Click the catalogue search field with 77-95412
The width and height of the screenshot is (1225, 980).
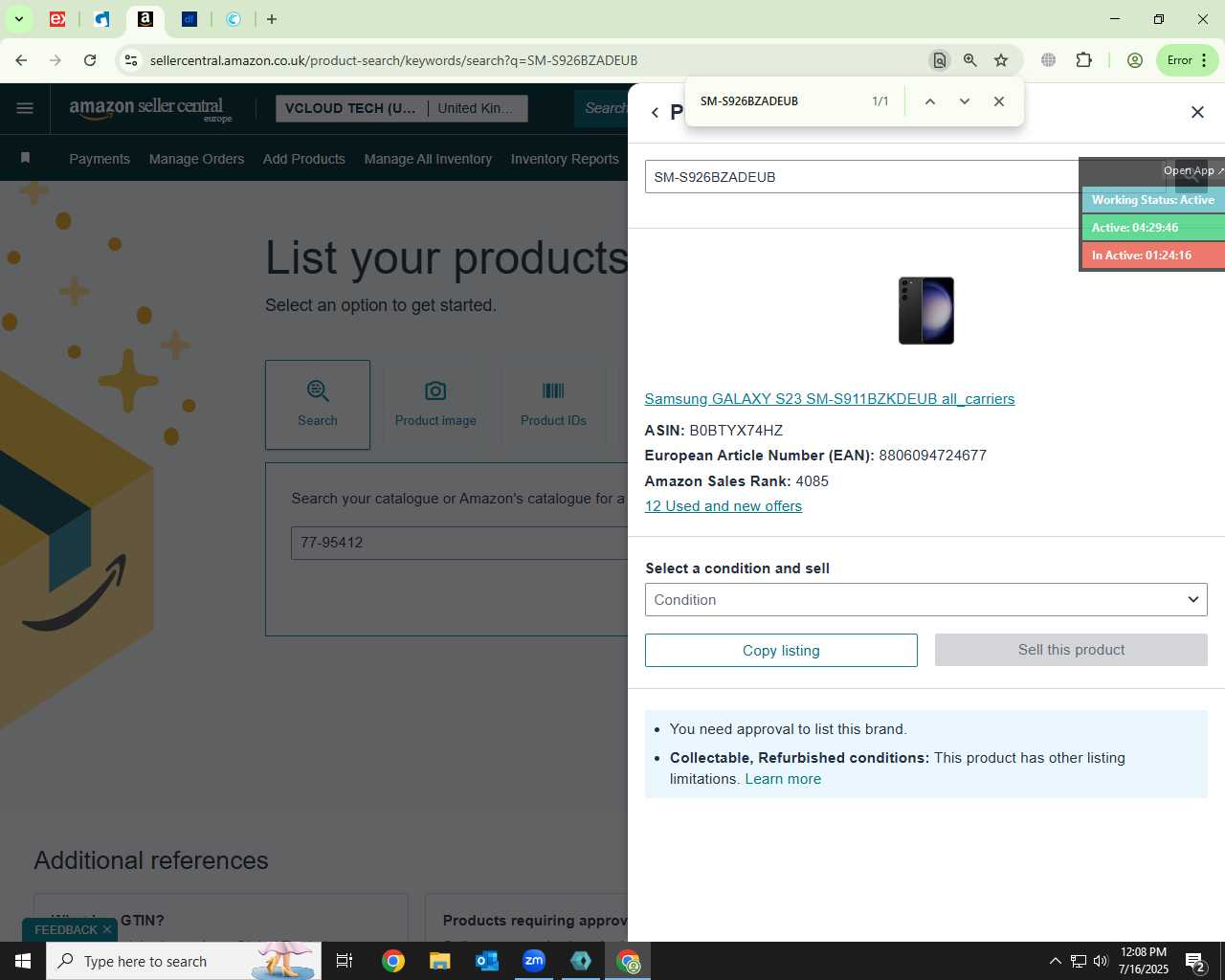click(459, 543)
